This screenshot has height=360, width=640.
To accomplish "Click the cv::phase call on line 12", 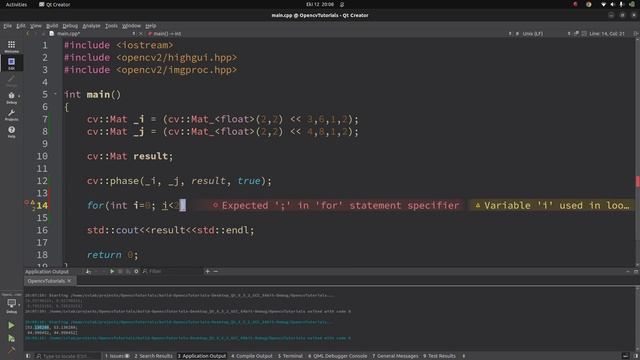I will click(x=179, y=181).
